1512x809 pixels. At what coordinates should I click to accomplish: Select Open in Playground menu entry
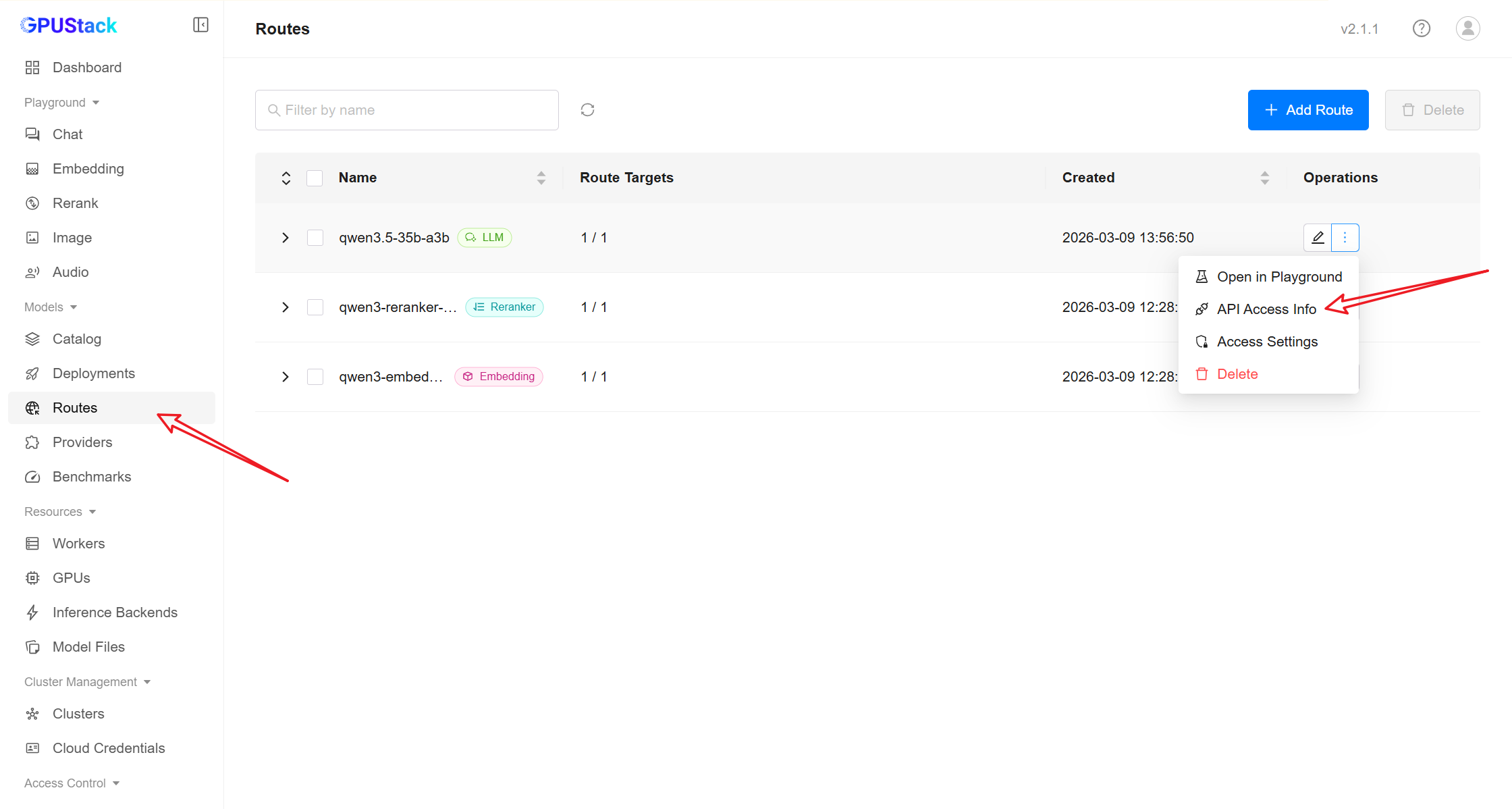tap(1278, 277)
